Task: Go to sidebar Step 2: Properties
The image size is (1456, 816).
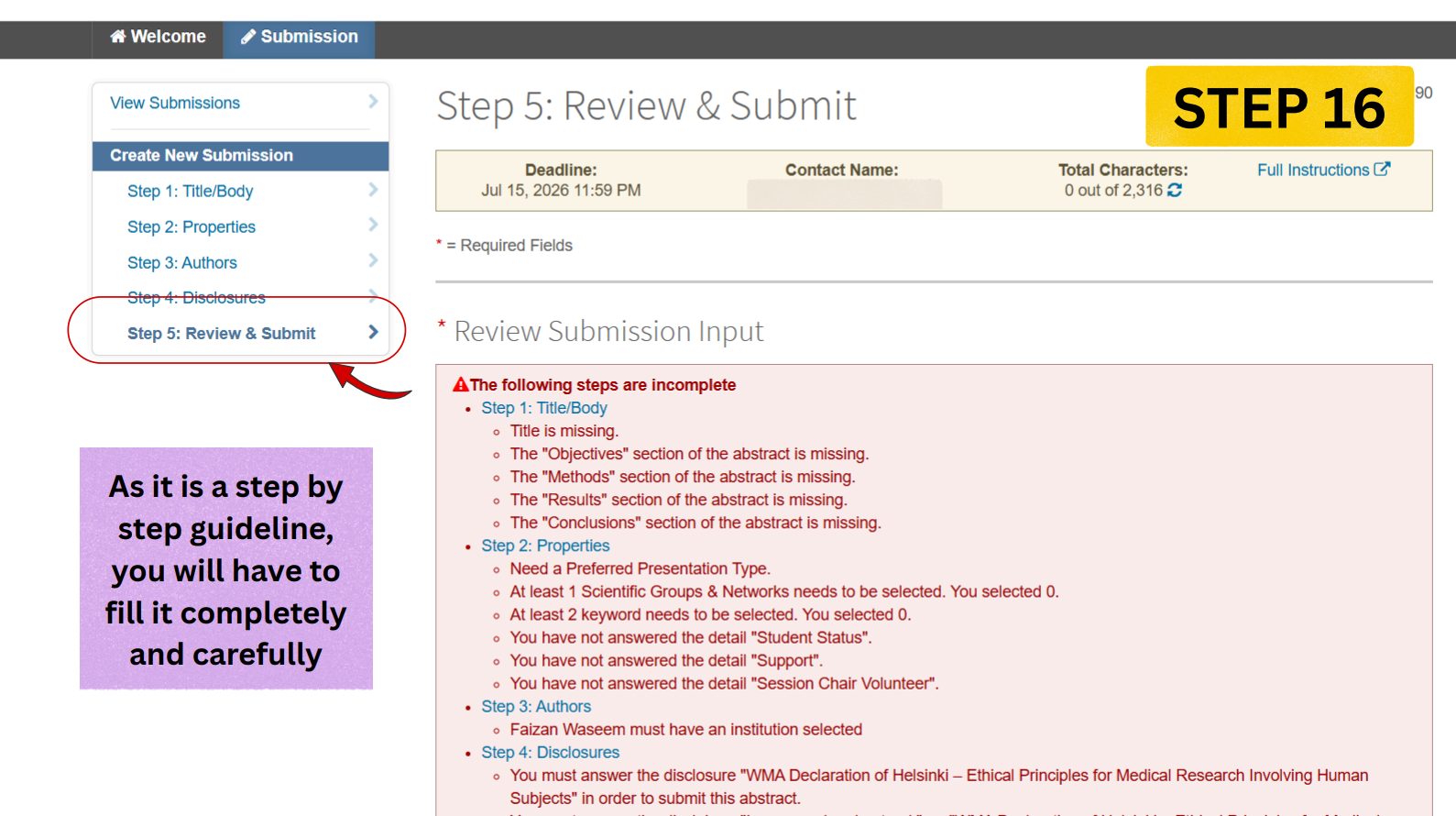Action: (x=192, y=226)
